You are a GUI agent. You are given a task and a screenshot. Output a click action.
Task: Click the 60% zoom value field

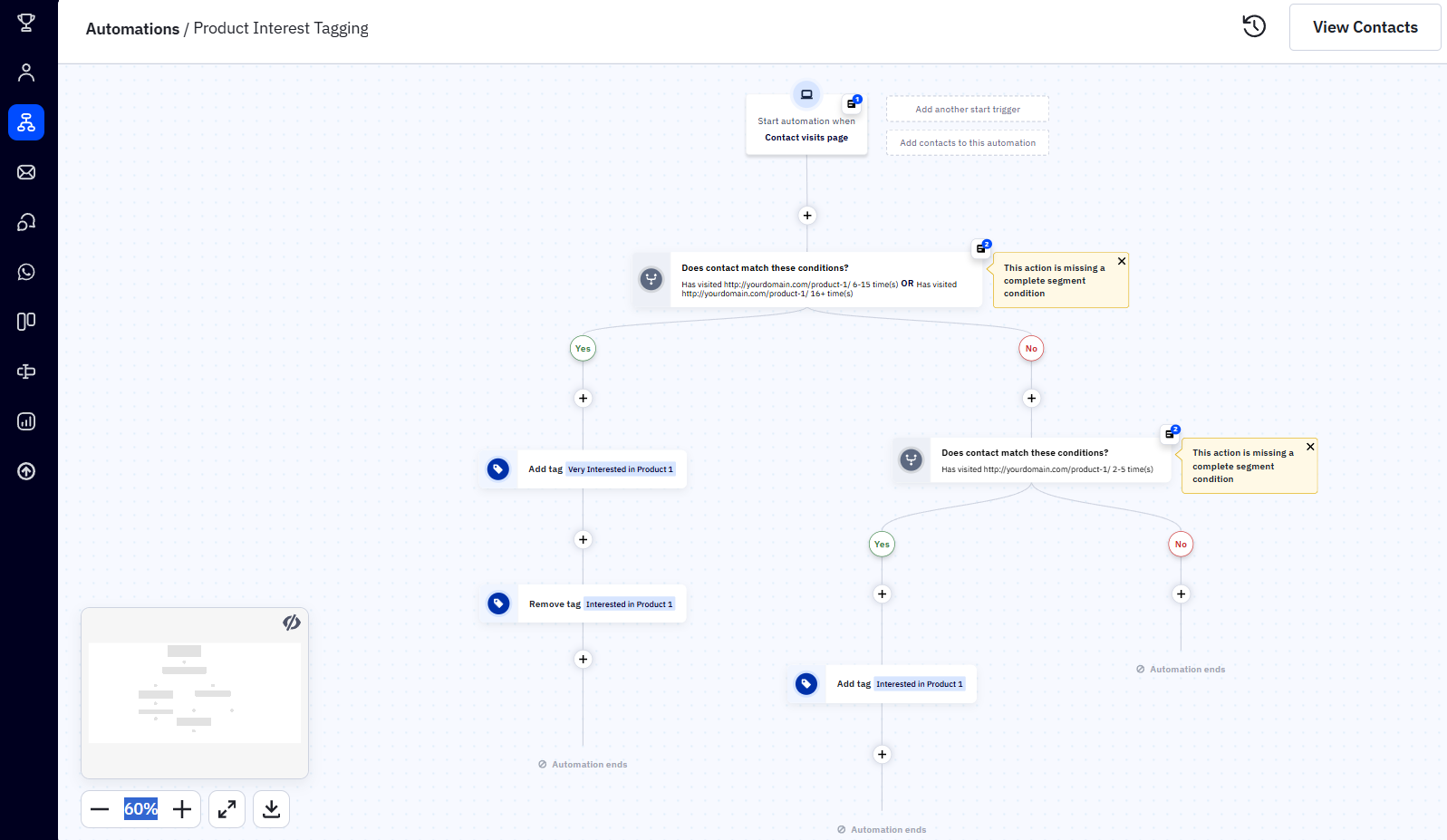coord(140,809)
